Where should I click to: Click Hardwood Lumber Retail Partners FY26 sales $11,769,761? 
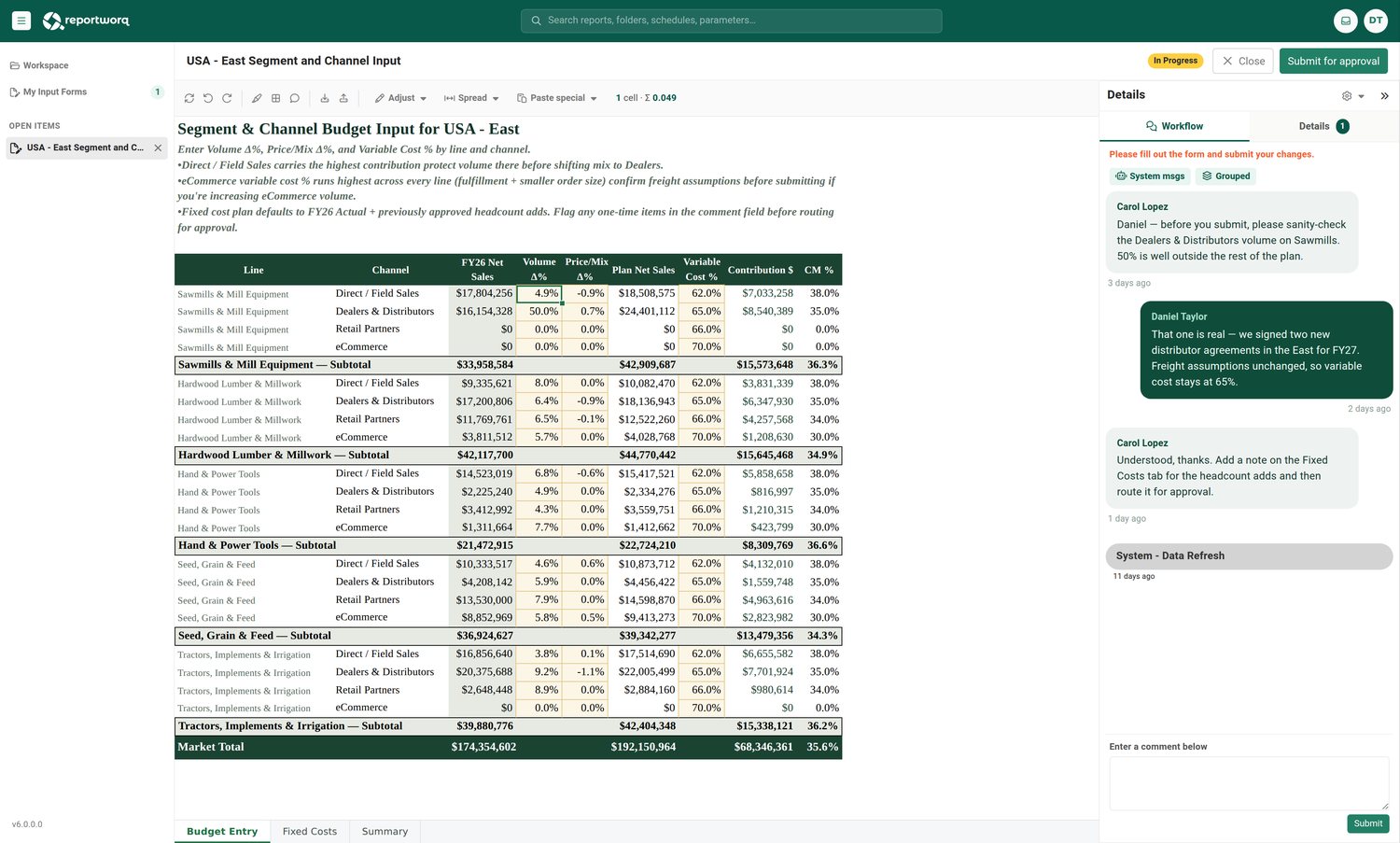click(483, 420)
